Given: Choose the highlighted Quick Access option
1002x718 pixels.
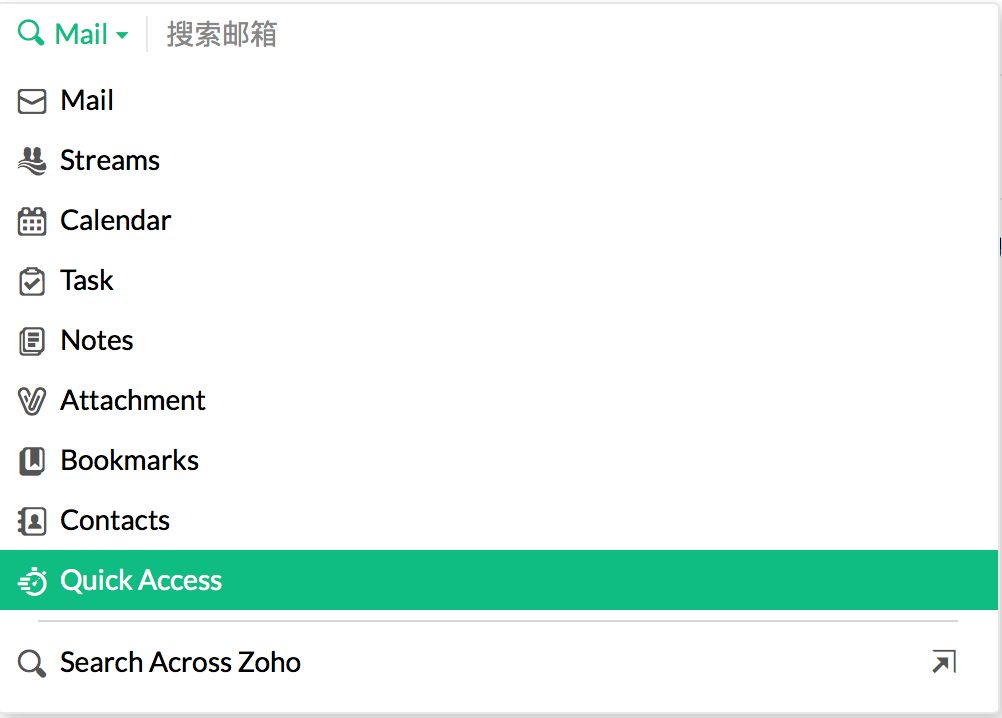Looking at the screenshot, I should point(141,581).
